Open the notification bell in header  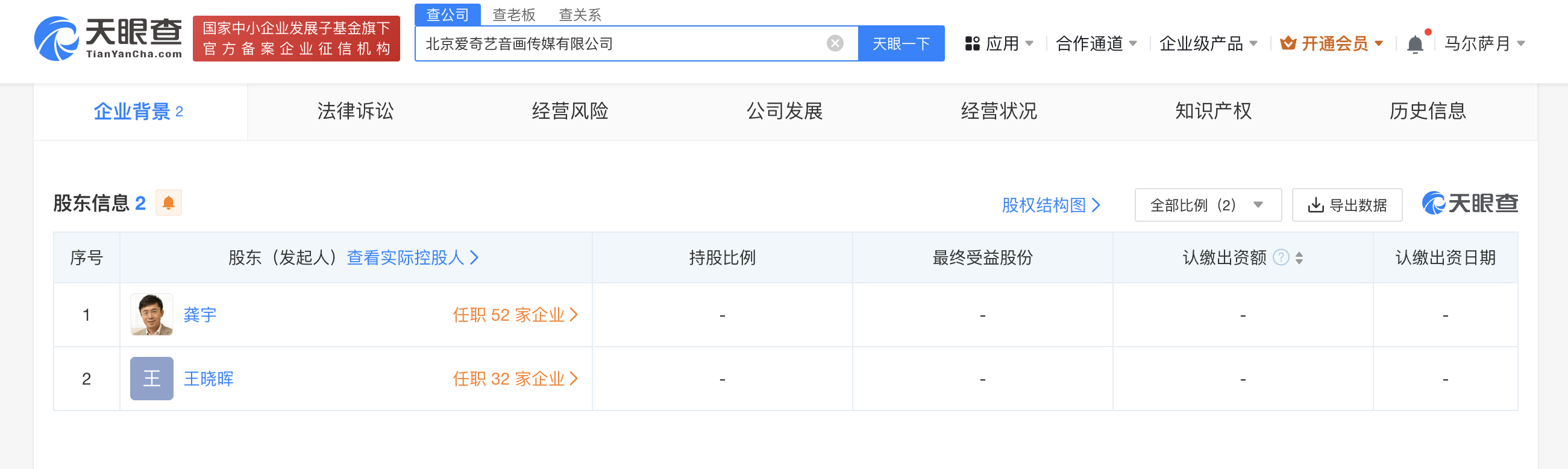(1415, 44)
